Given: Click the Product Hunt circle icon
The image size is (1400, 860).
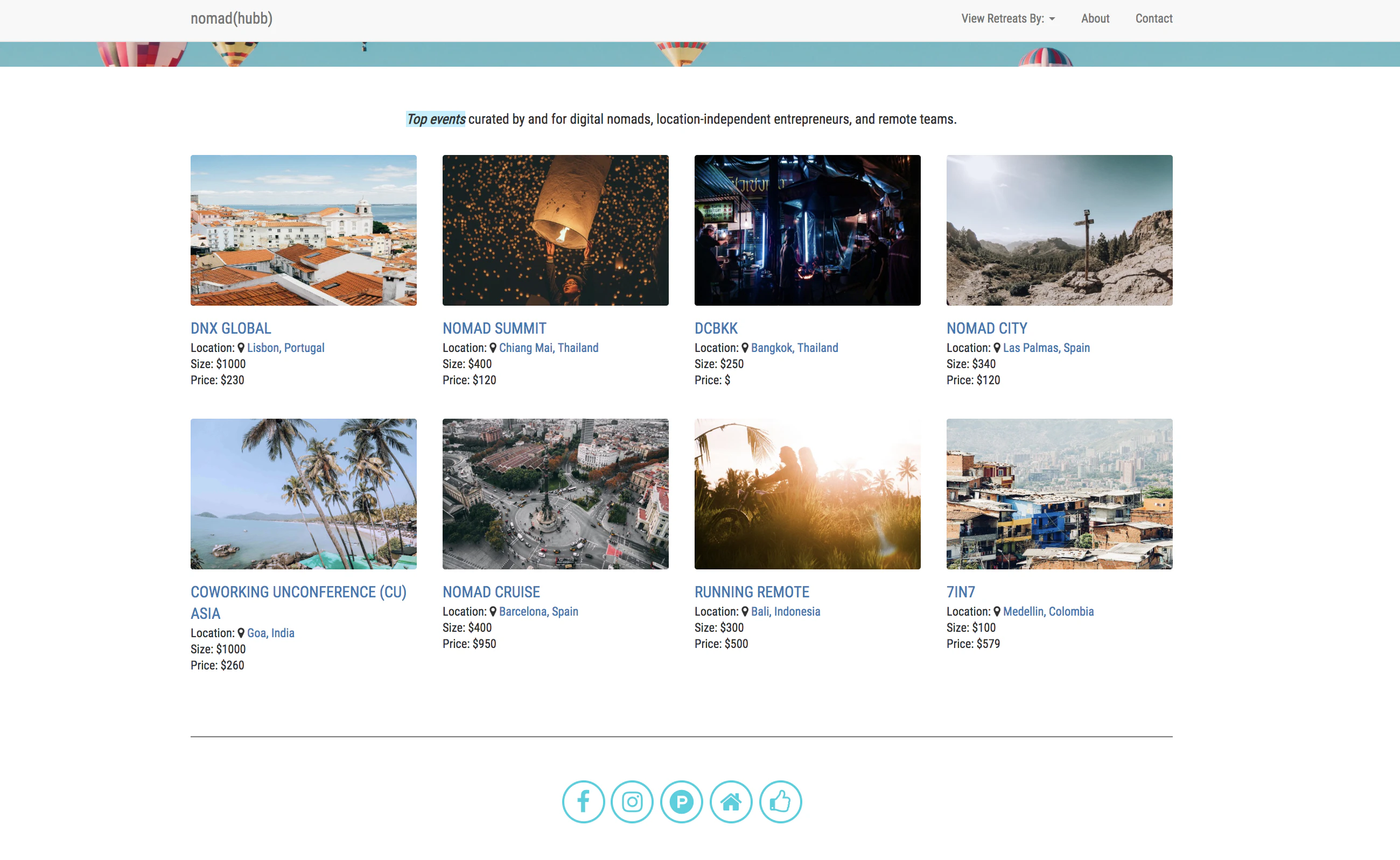Looking at the screenshot, I should [681, 801].
